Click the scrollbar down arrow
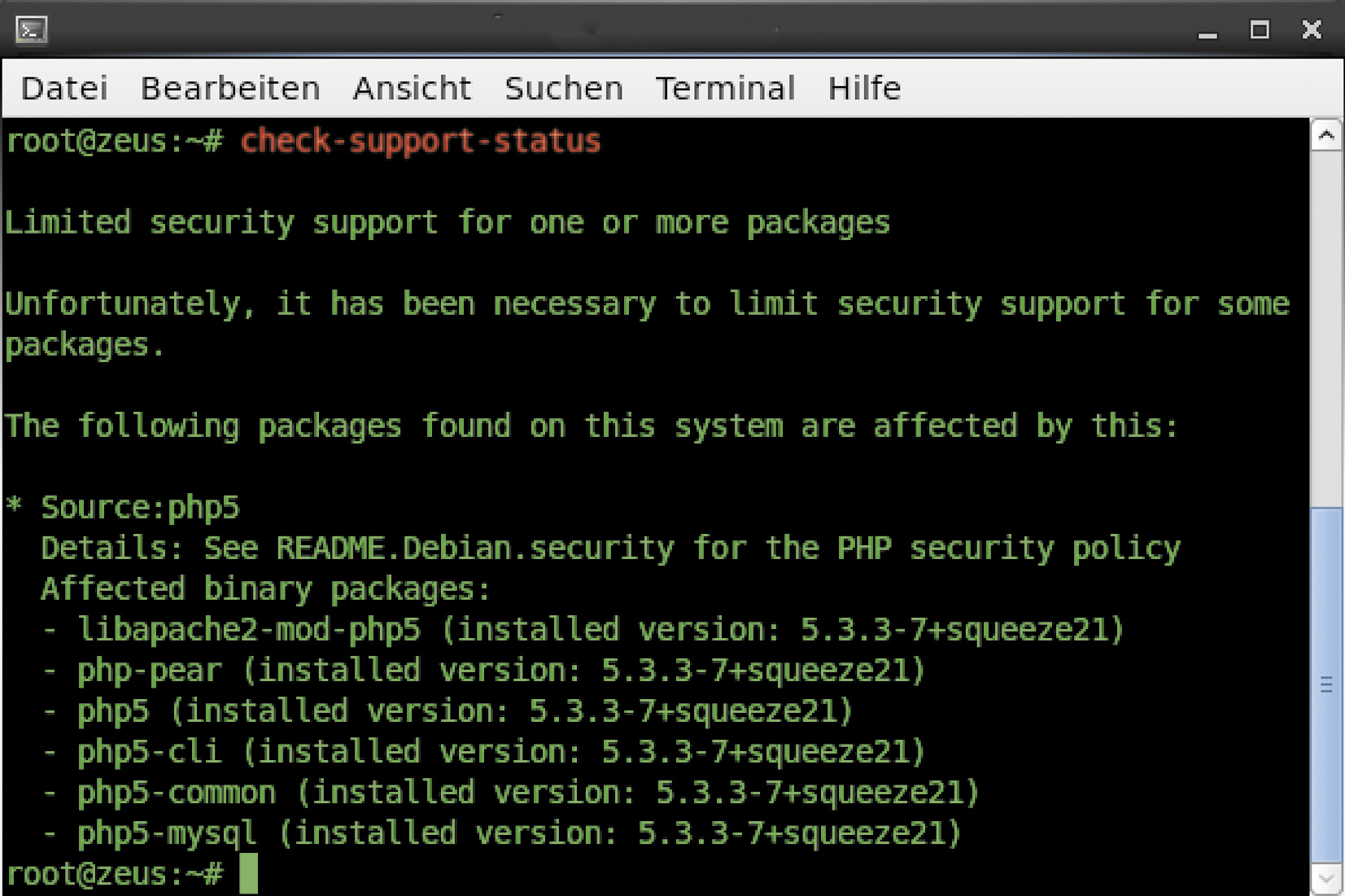The width and height of the screenshot is (1345, 896). tap(1326, 879)
